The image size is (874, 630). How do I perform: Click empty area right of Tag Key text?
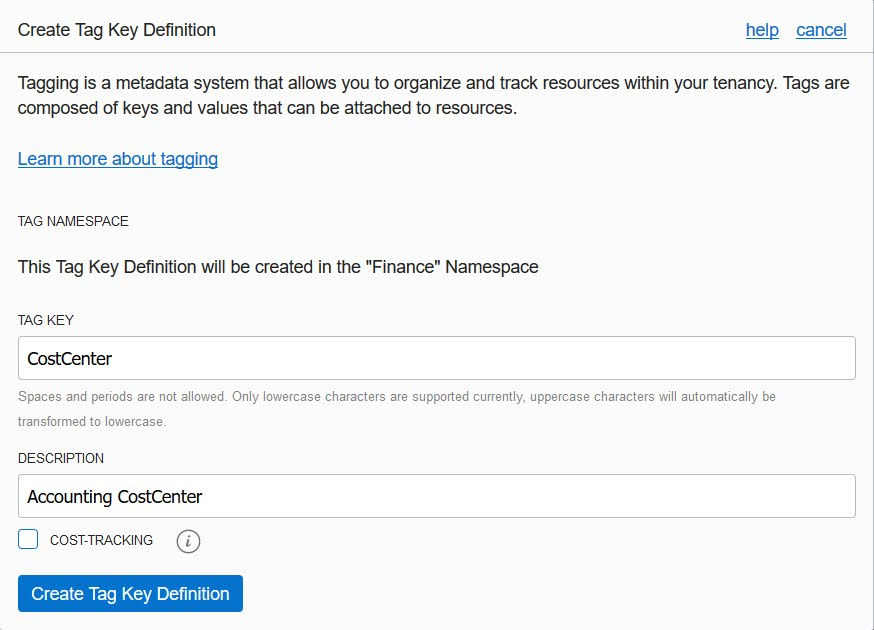point(500,358)
